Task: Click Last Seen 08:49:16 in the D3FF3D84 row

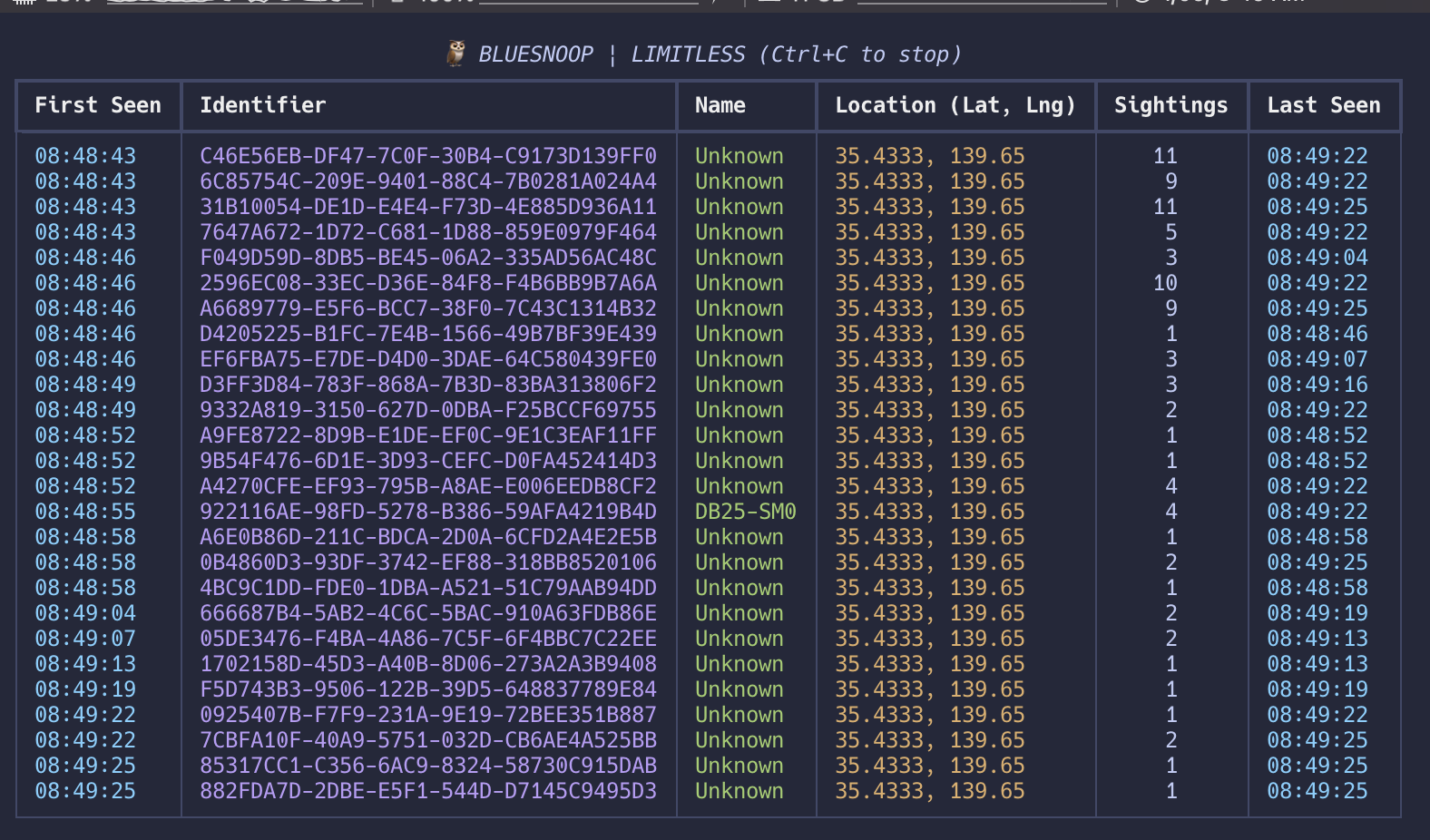Action: click(x=1317, y=385)
